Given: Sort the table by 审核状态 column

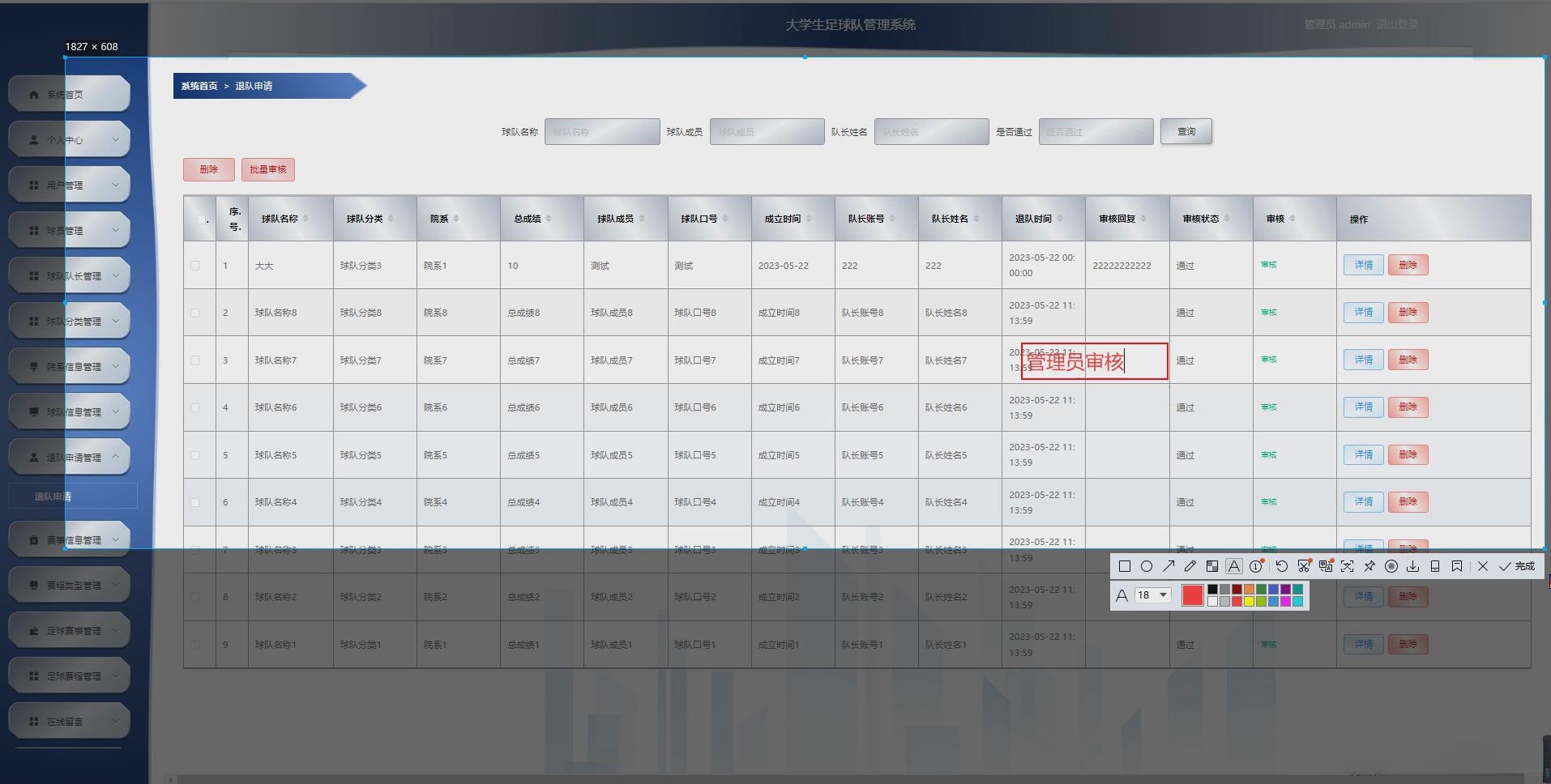Looking at the screenshot, I should click(1227, 219).
